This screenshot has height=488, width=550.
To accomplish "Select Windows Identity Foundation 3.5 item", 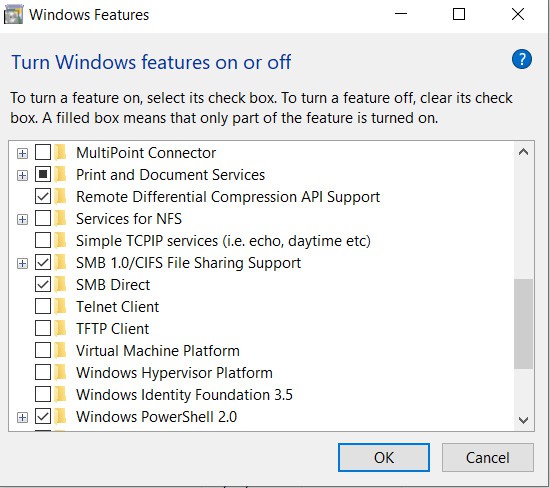I will tap(184, 395).
